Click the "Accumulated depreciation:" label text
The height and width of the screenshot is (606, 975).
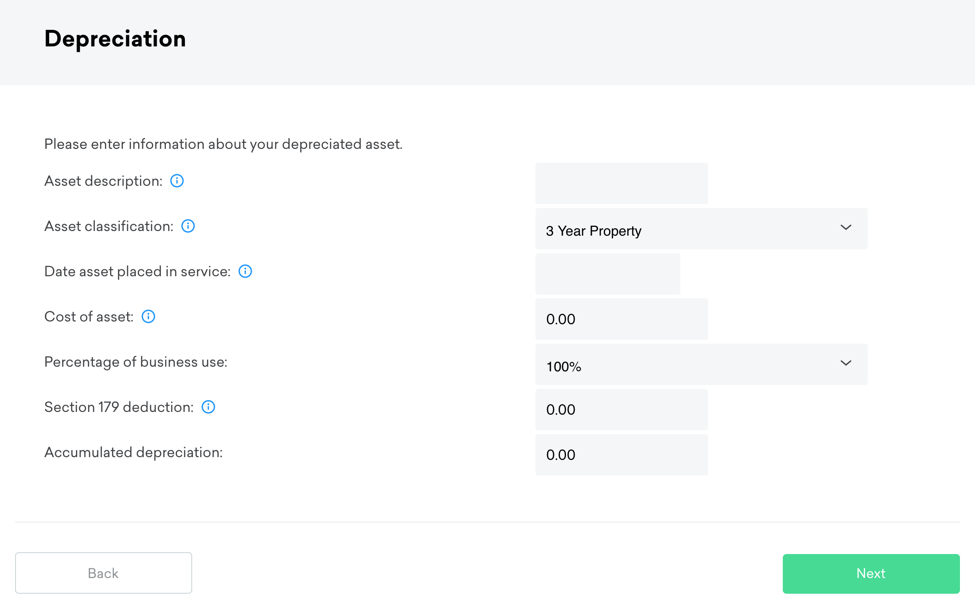[x=133, y=453]
